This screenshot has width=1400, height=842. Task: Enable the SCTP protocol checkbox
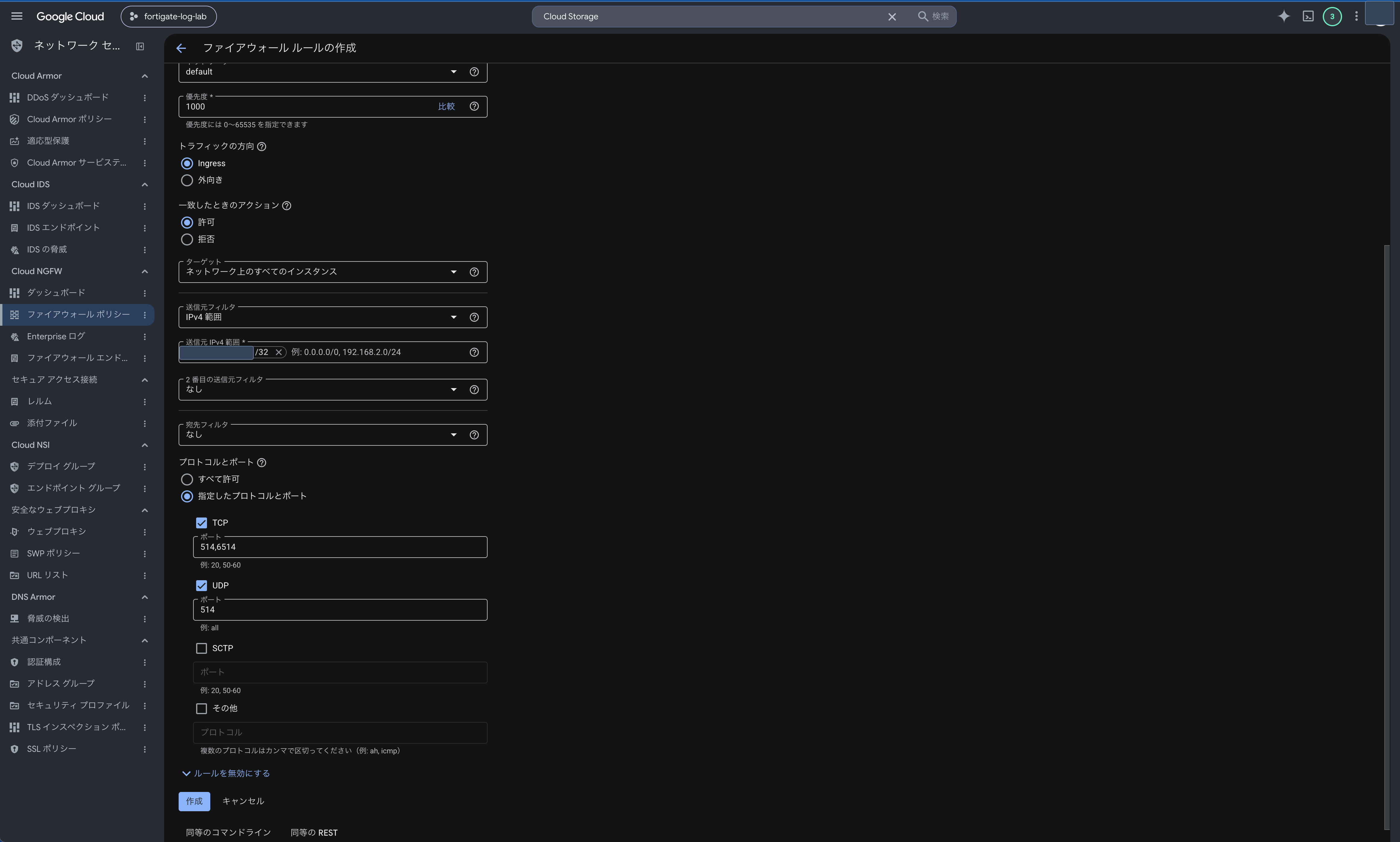(202, 648)
